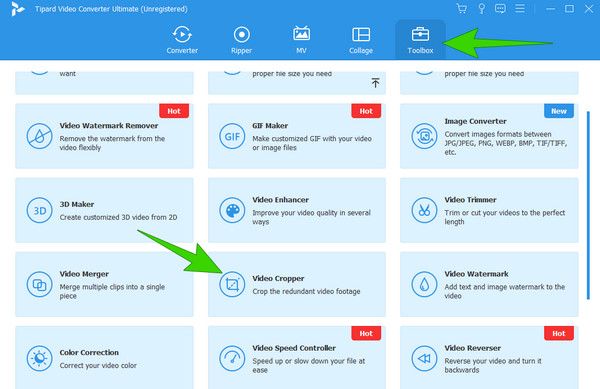Click the Video Enhancer palette icon
Image resolution: width=600 pixels, height=389 pixels.
tap(232, 210)
